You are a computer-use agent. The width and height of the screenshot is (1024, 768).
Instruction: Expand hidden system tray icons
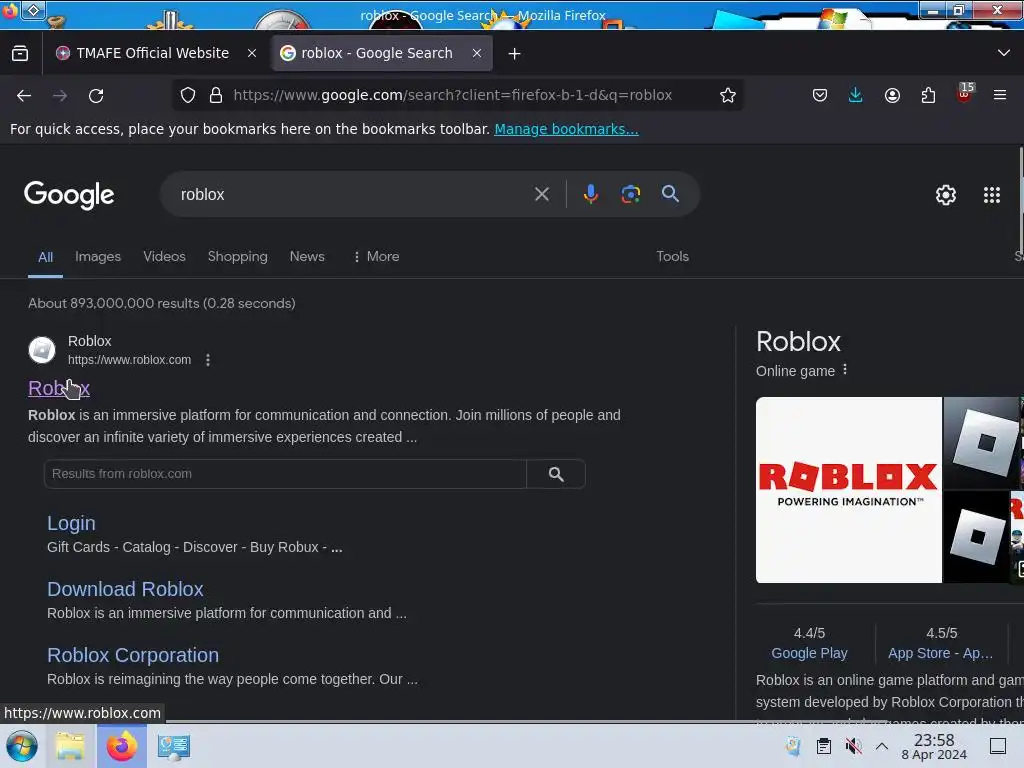point(882,746)
